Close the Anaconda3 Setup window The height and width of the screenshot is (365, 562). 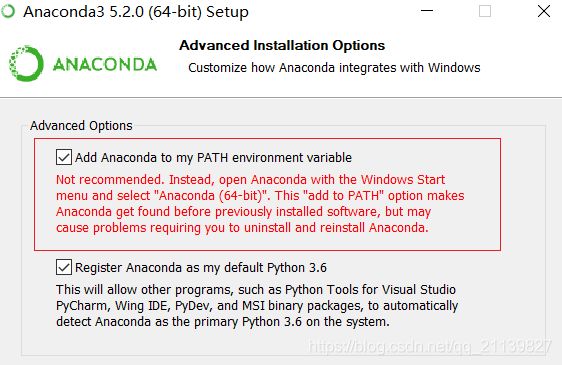click(x=544, y=11)
